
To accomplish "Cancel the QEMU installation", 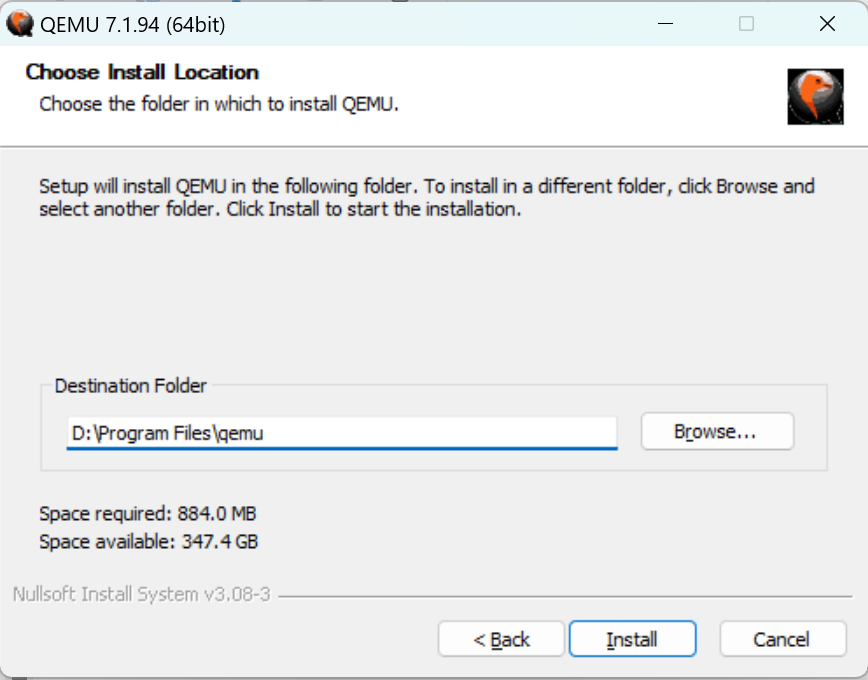I will click(x=782, y=639).
